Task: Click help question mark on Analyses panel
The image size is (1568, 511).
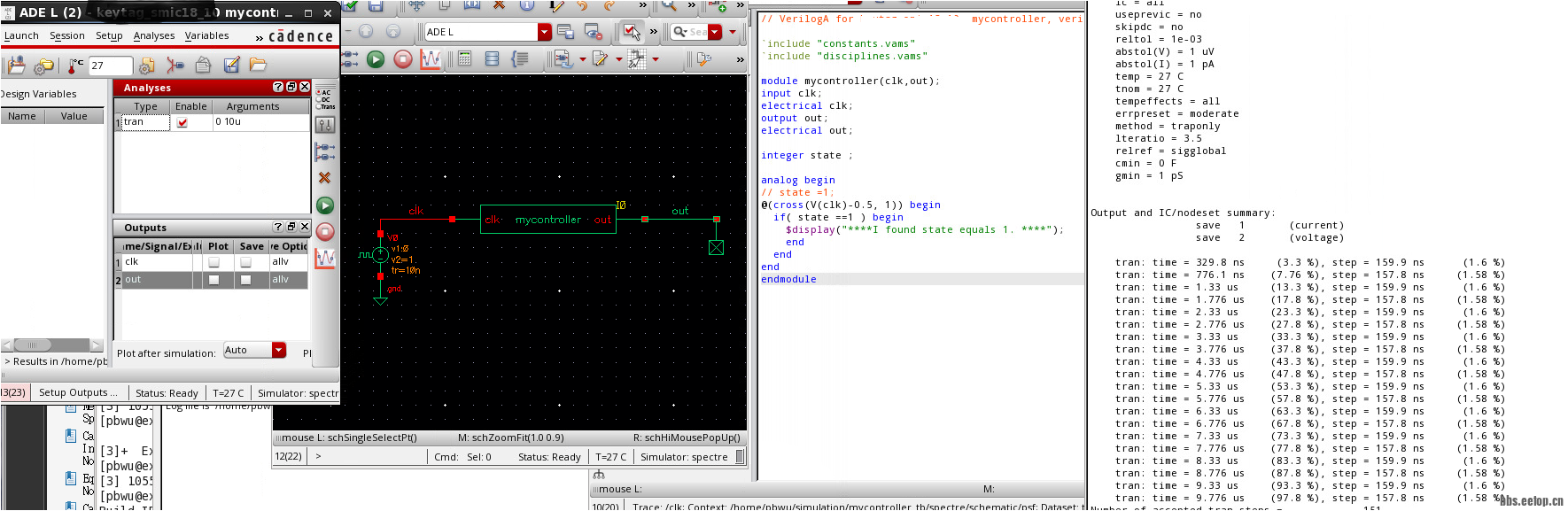Action: (x=278, y=87)
